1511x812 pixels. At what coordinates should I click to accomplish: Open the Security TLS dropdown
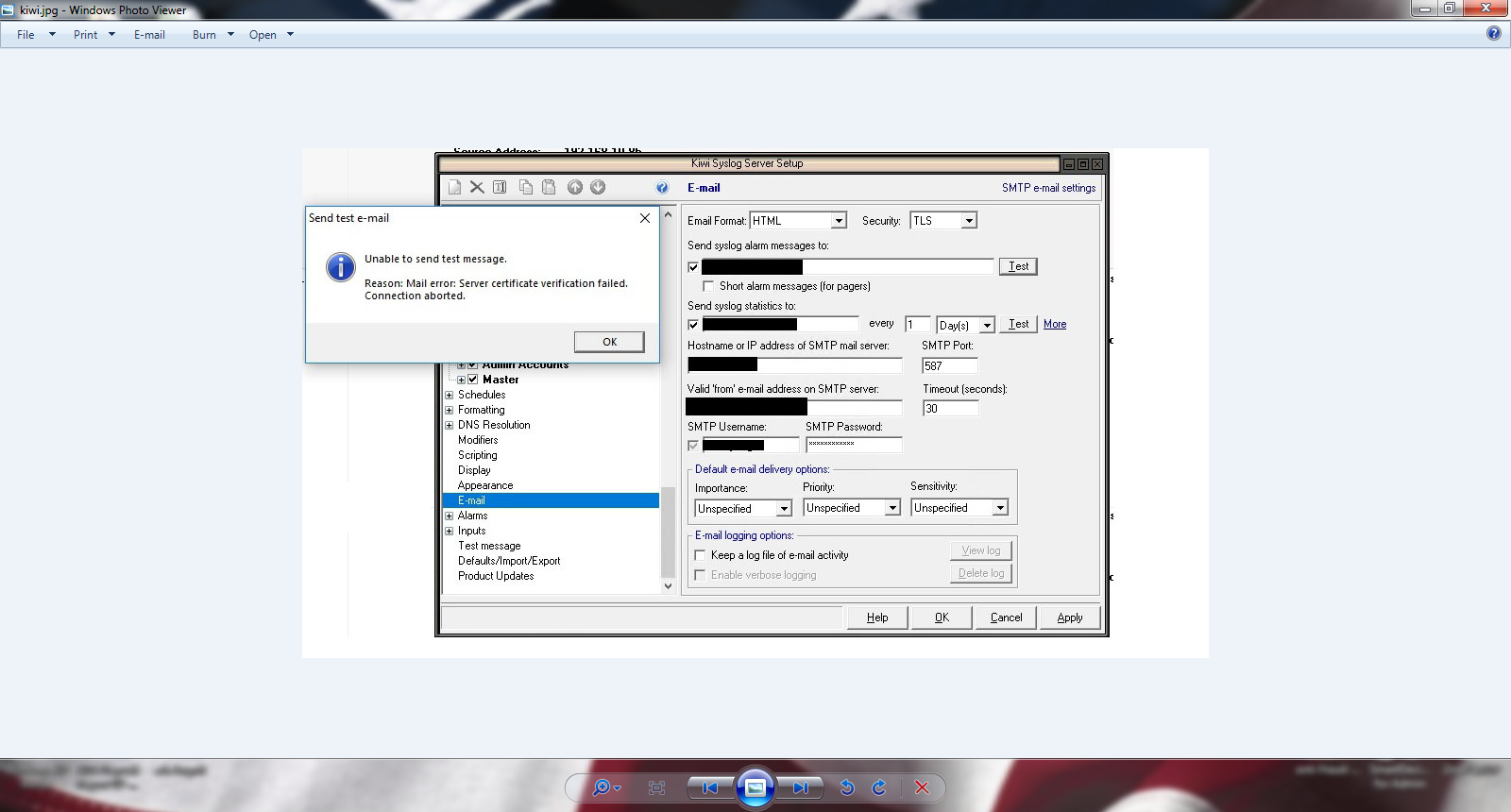coord(969,221)
